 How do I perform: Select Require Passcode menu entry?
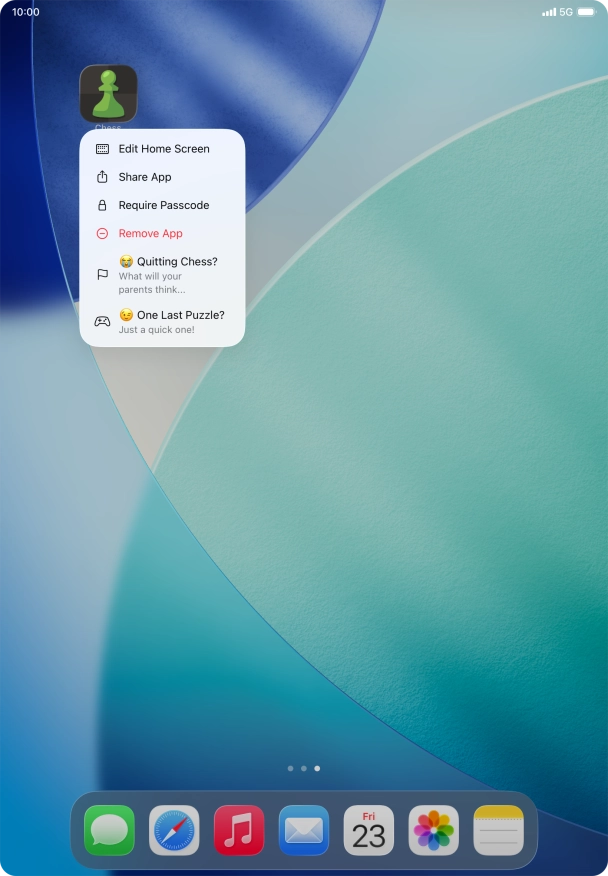[x=163, y=205]
